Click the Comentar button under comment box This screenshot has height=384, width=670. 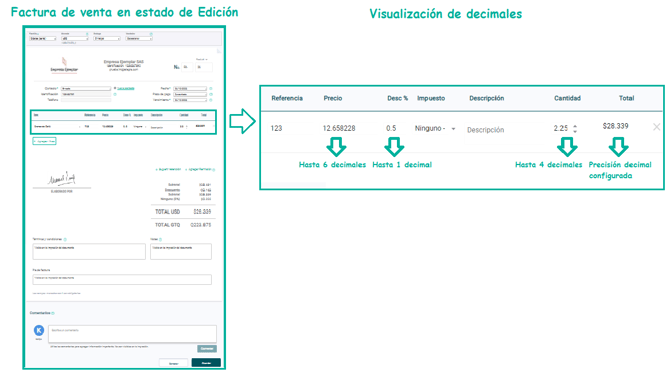tap(207, 349)
